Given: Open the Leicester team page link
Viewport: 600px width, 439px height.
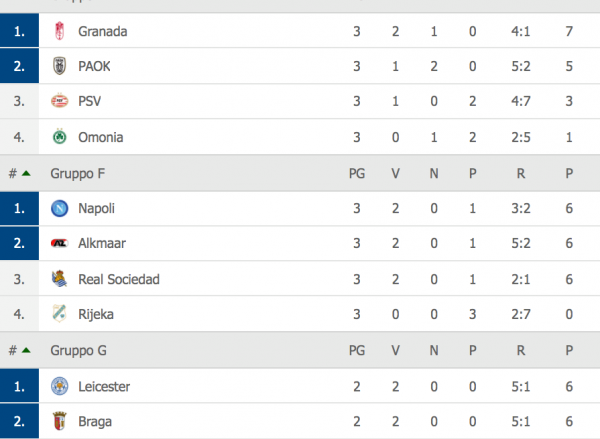Looking at the screenshot, I should 104,386.
